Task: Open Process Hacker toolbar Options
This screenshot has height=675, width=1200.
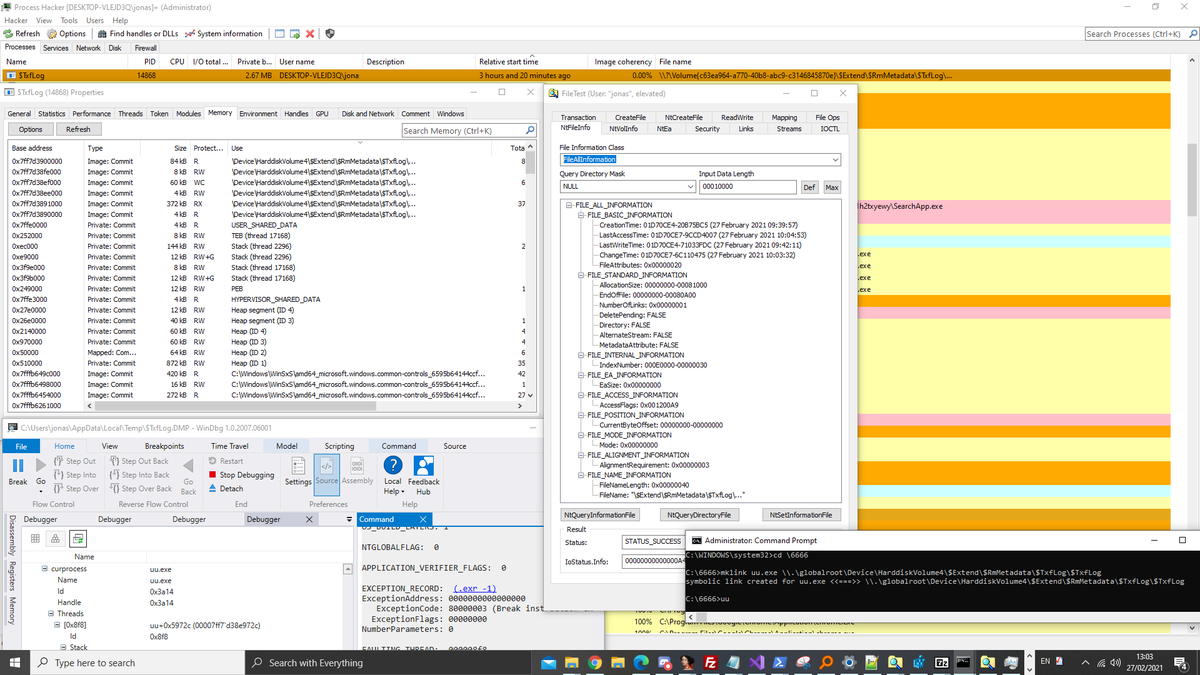Action: [x=66, y=33]
